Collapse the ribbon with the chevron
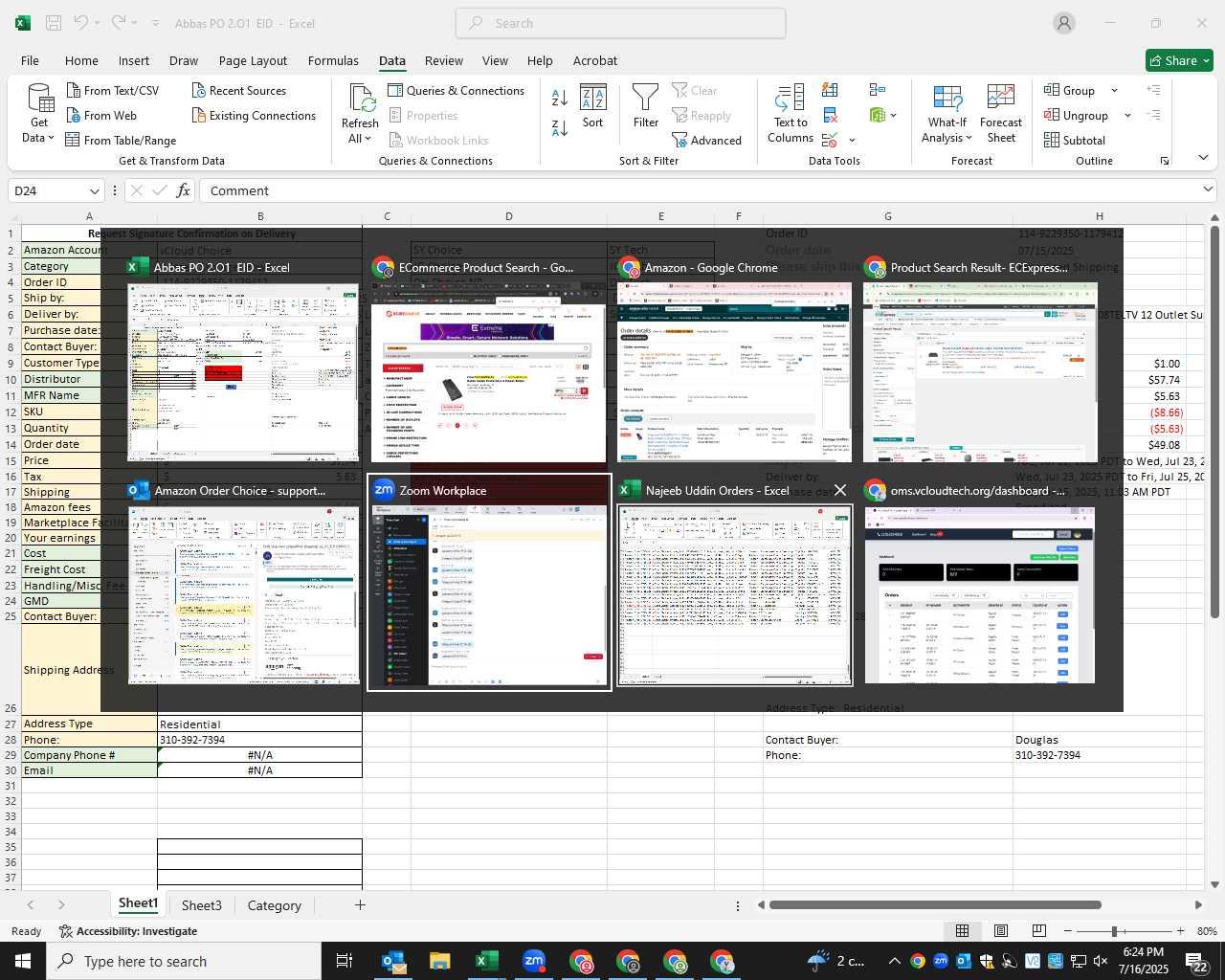 1203,158
